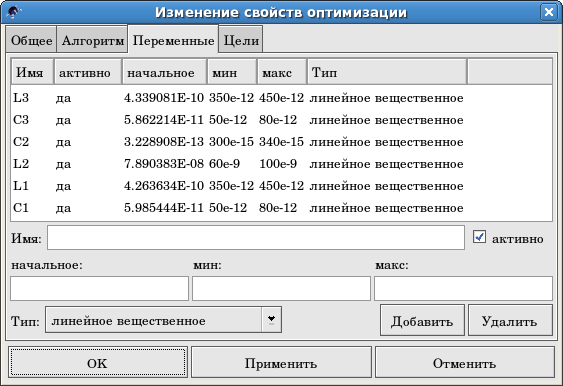Image resolution: width=563 pixels, height=386 pixels.
Task: Click max value 80e-12 in C1 row
Action: (x=278, y=208)
